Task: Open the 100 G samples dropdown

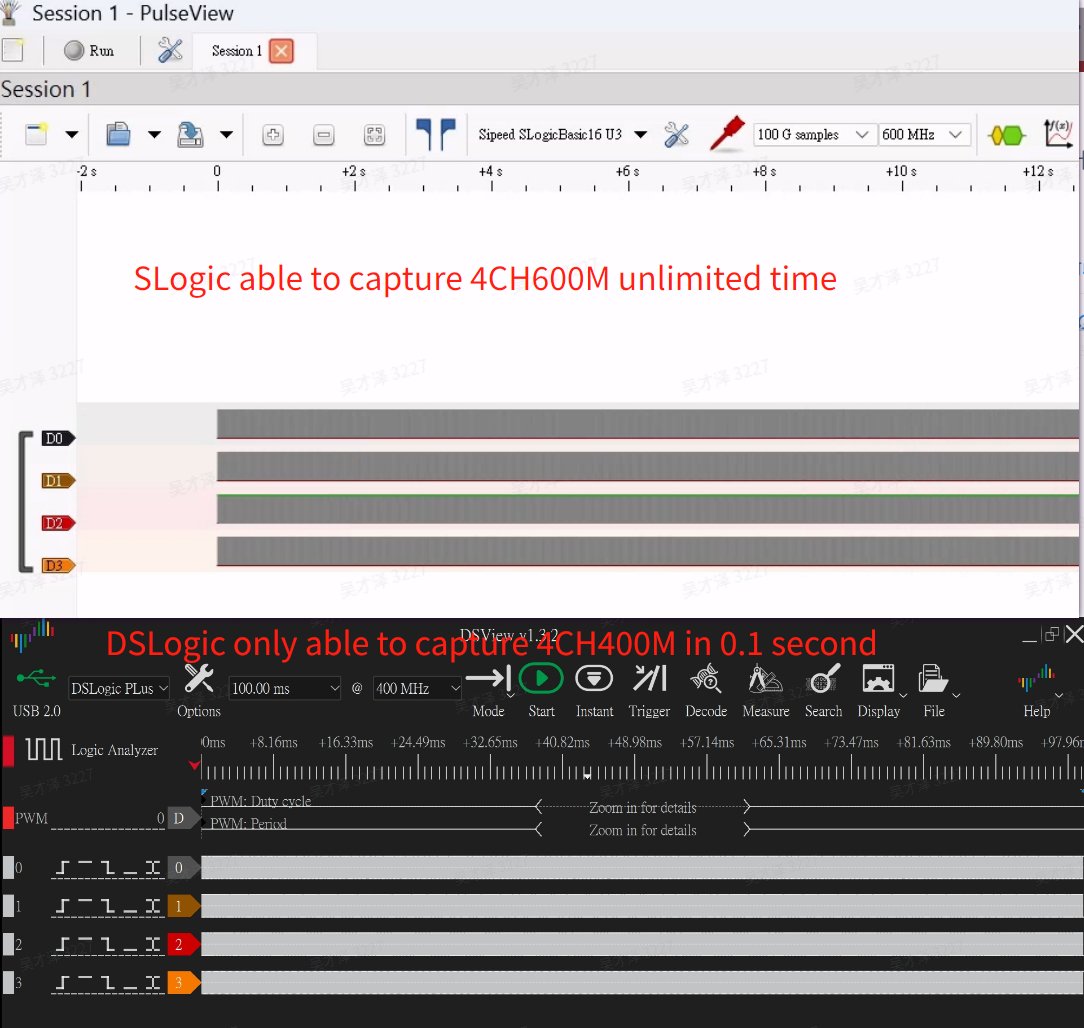Action: click(814, 134)
